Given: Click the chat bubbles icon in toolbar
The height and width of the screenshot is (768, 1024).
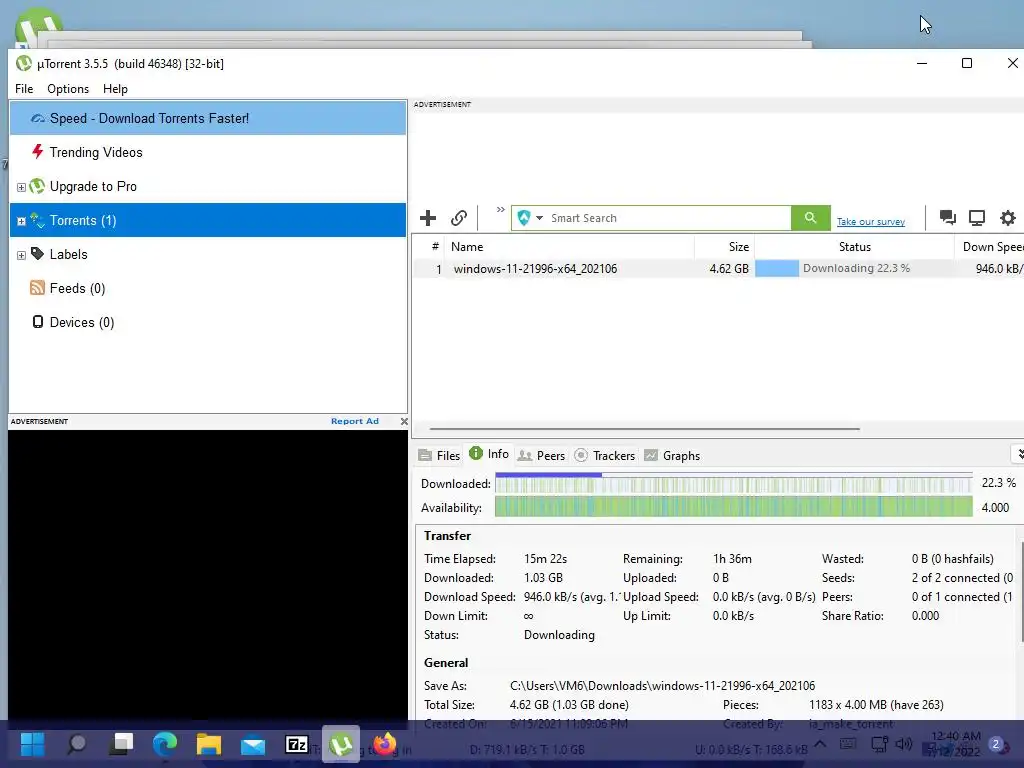Looking at the screenshot, I should [948, 217].
